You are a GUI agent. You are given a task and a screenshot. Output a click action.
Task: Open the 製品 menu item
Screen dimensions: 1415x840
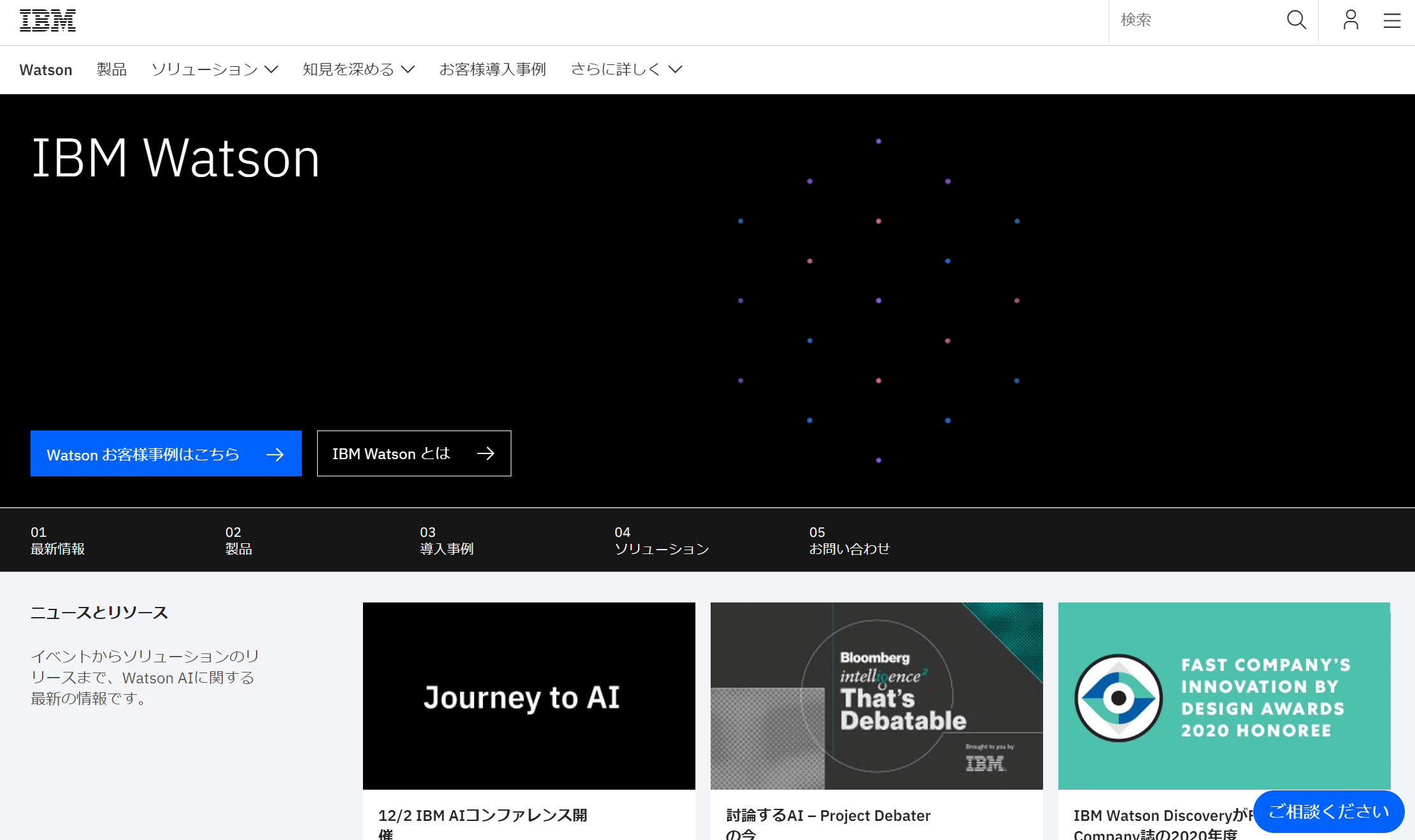tap(111, 69)
